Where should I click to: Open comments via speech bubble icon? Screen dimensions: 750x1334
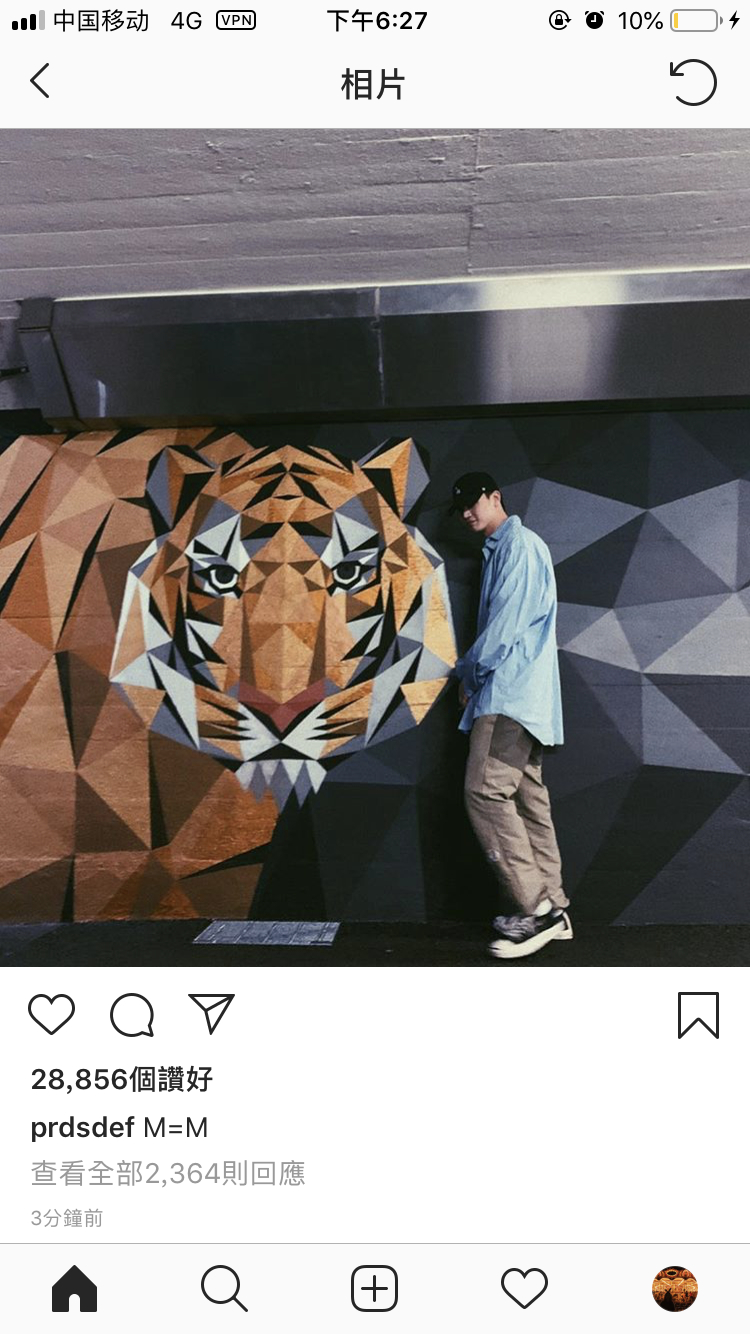tap(132, 1015)
